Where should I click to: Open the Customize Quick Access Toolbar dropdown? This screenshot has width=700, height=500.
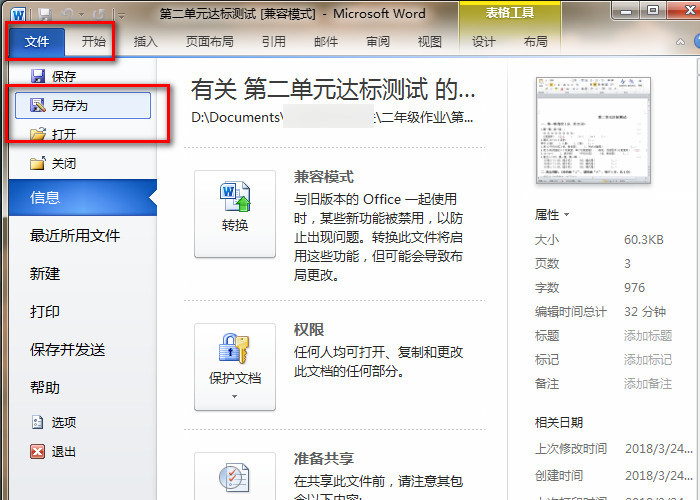click(121, 16)
